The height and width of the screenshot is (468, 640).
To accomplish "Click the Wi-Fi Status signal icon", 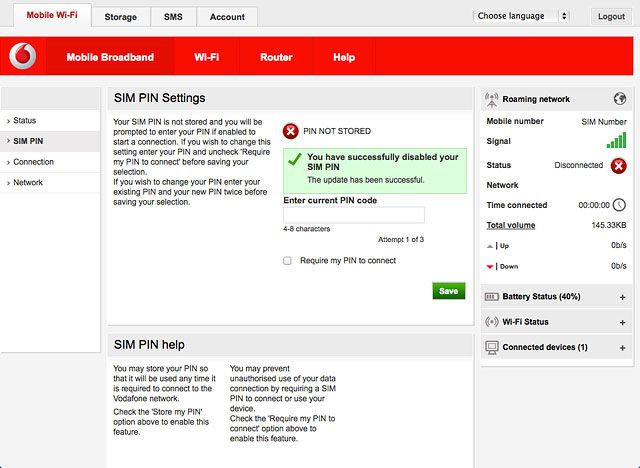I will 491,322.
